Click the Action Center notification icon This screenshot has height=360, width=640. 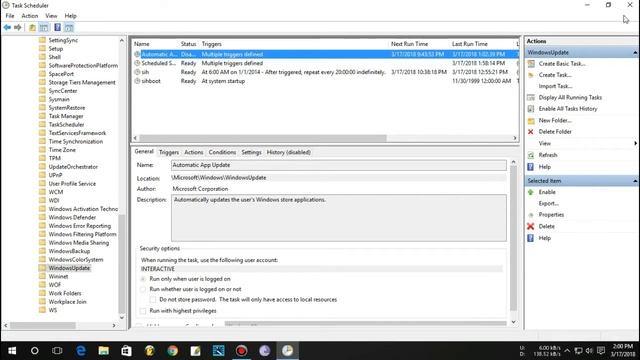tap(601, 351)
